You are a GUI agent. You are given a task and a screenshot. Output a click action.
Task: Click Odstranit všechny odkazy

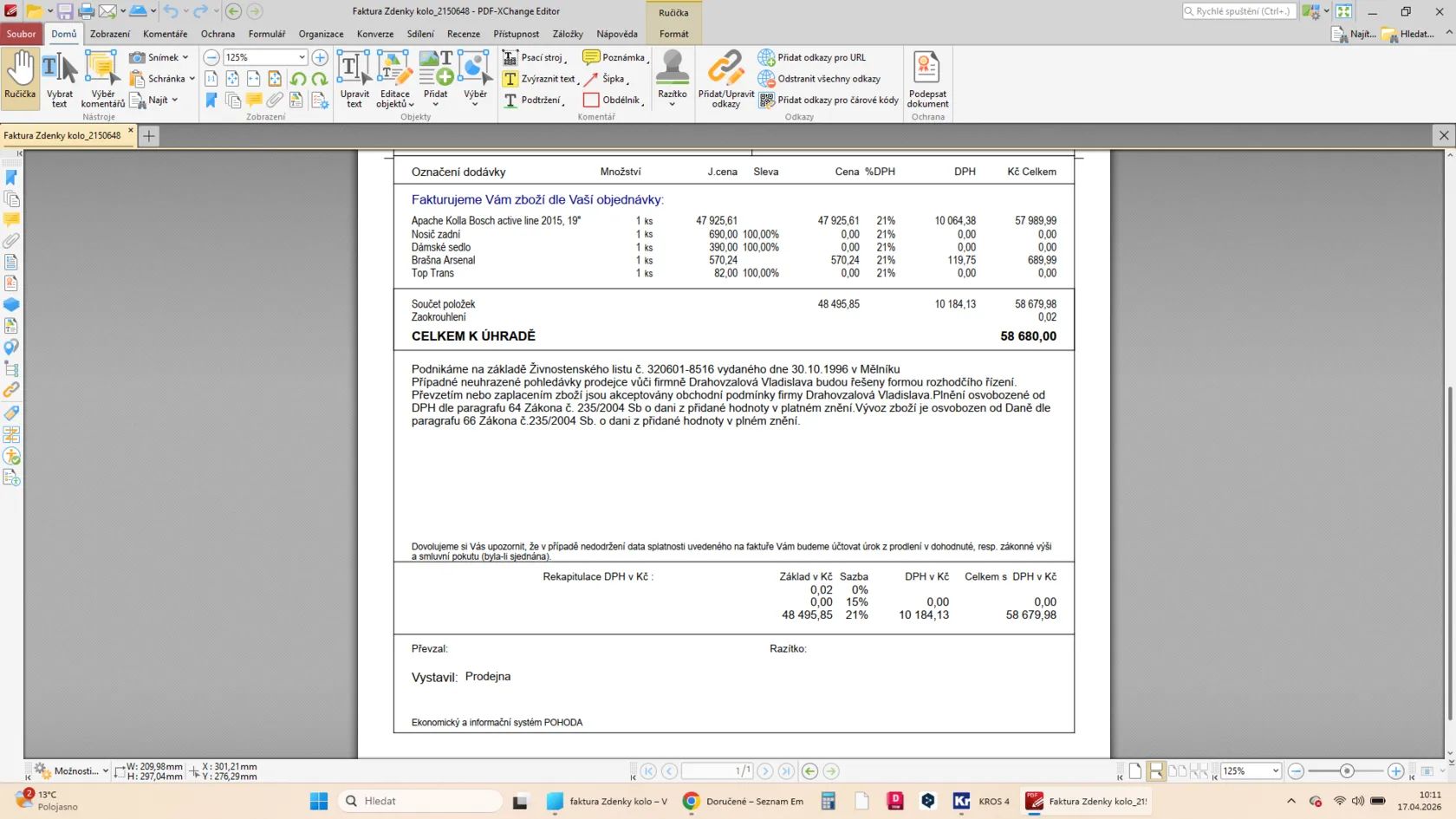(x=828, y=79)
